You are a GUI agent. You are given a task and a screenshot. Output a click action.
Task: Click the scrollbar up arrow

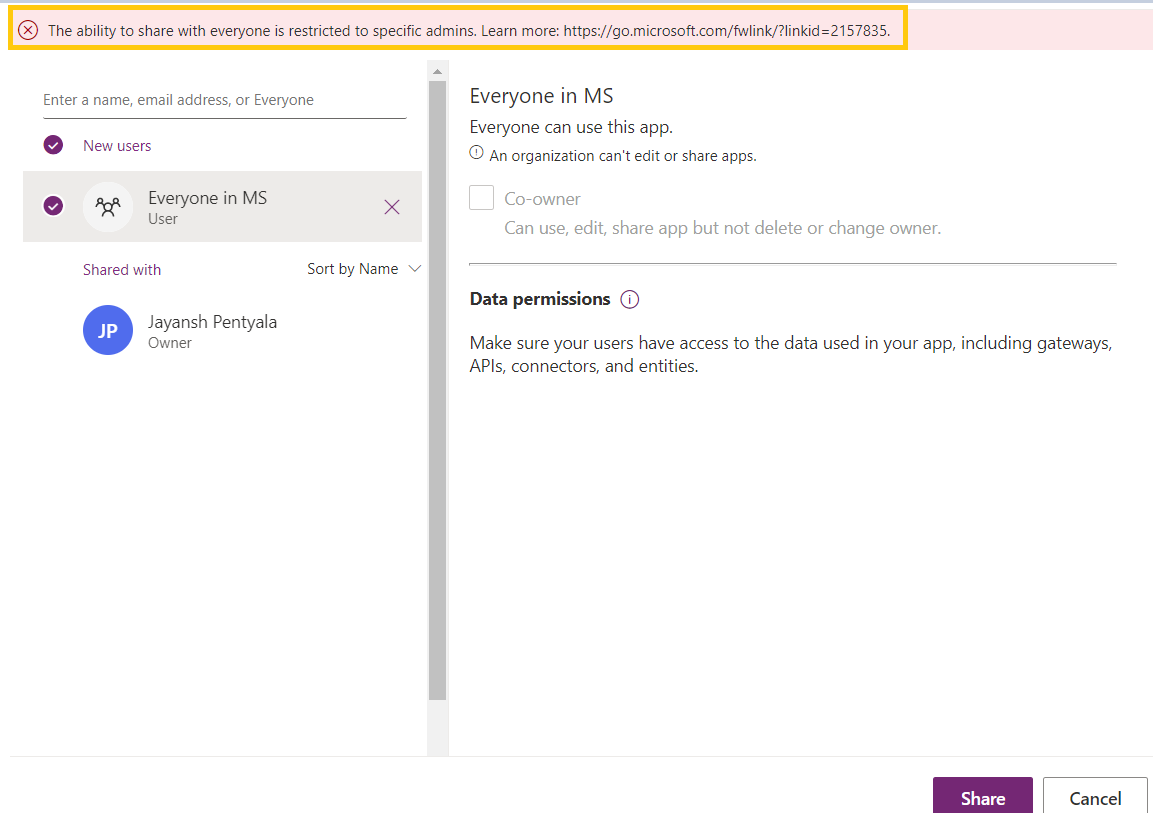point(437,71)
